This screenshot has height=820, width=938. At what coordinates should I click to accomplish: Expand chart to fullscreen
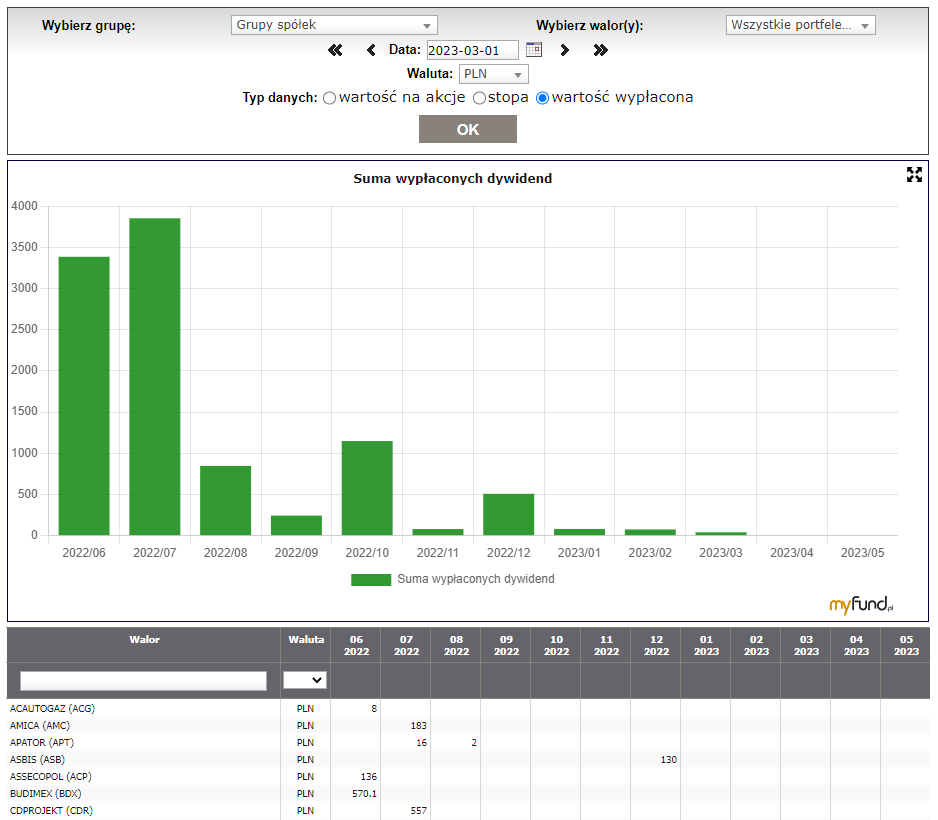tap(914, 175)
